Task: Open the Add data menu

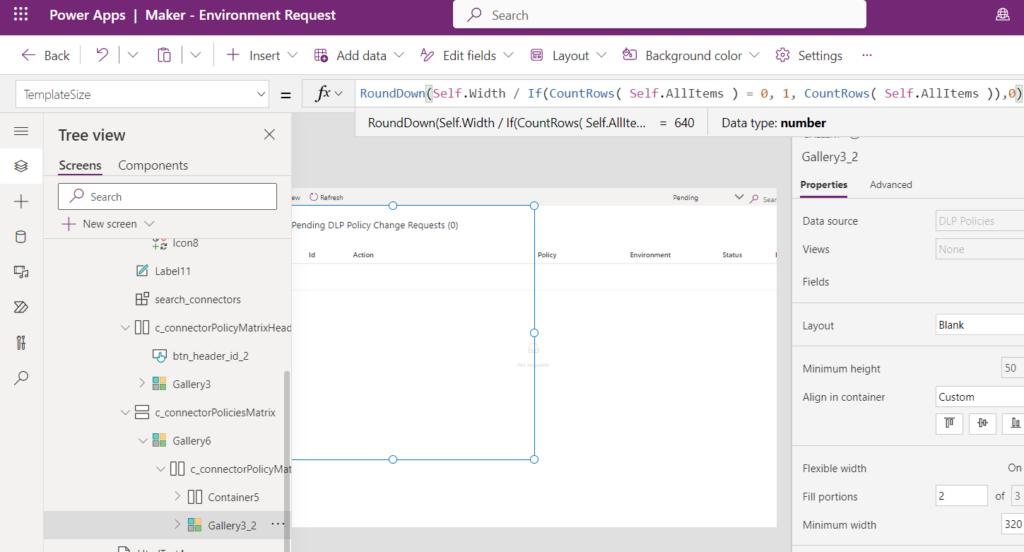Action: pyautogui.click(x=359, y=56)
